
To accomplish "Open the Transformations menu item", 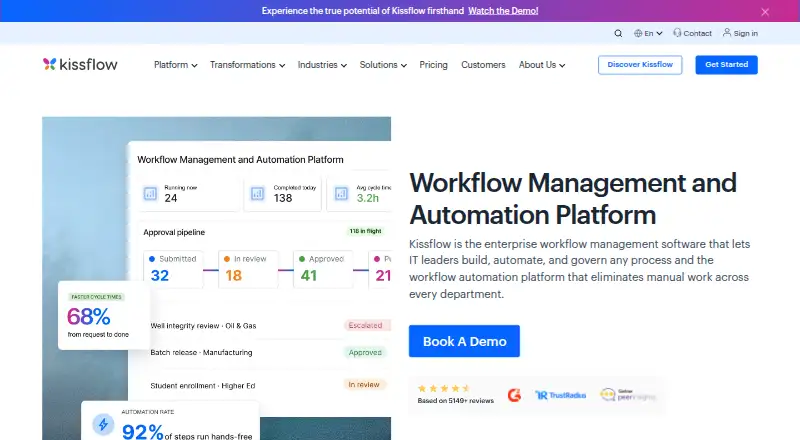I will coord(242,65).
